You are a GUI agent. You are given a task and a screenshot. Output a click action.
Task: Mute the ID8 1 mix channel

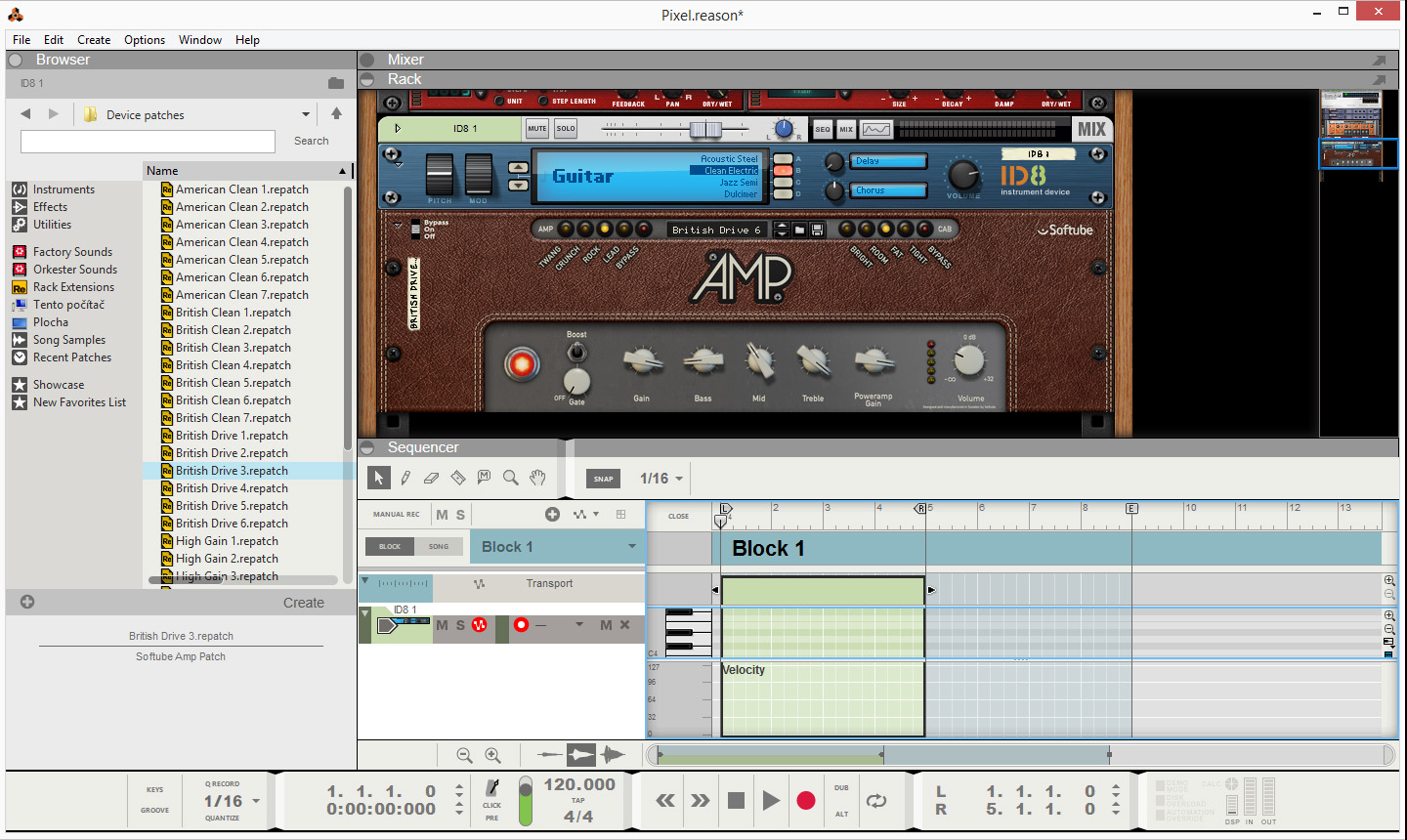click(x=536, y=129)
